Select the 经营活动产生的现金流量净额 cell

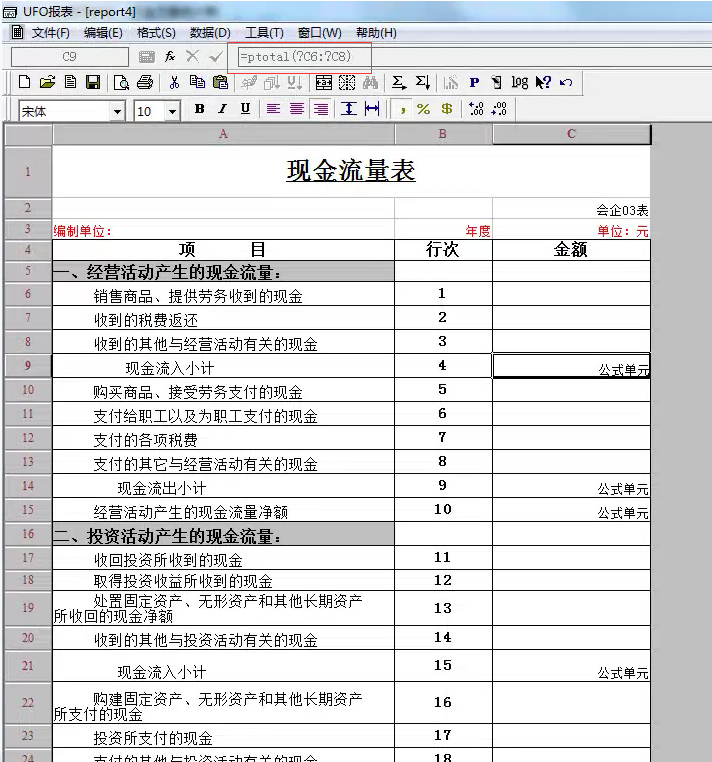(x=223, y=510)
